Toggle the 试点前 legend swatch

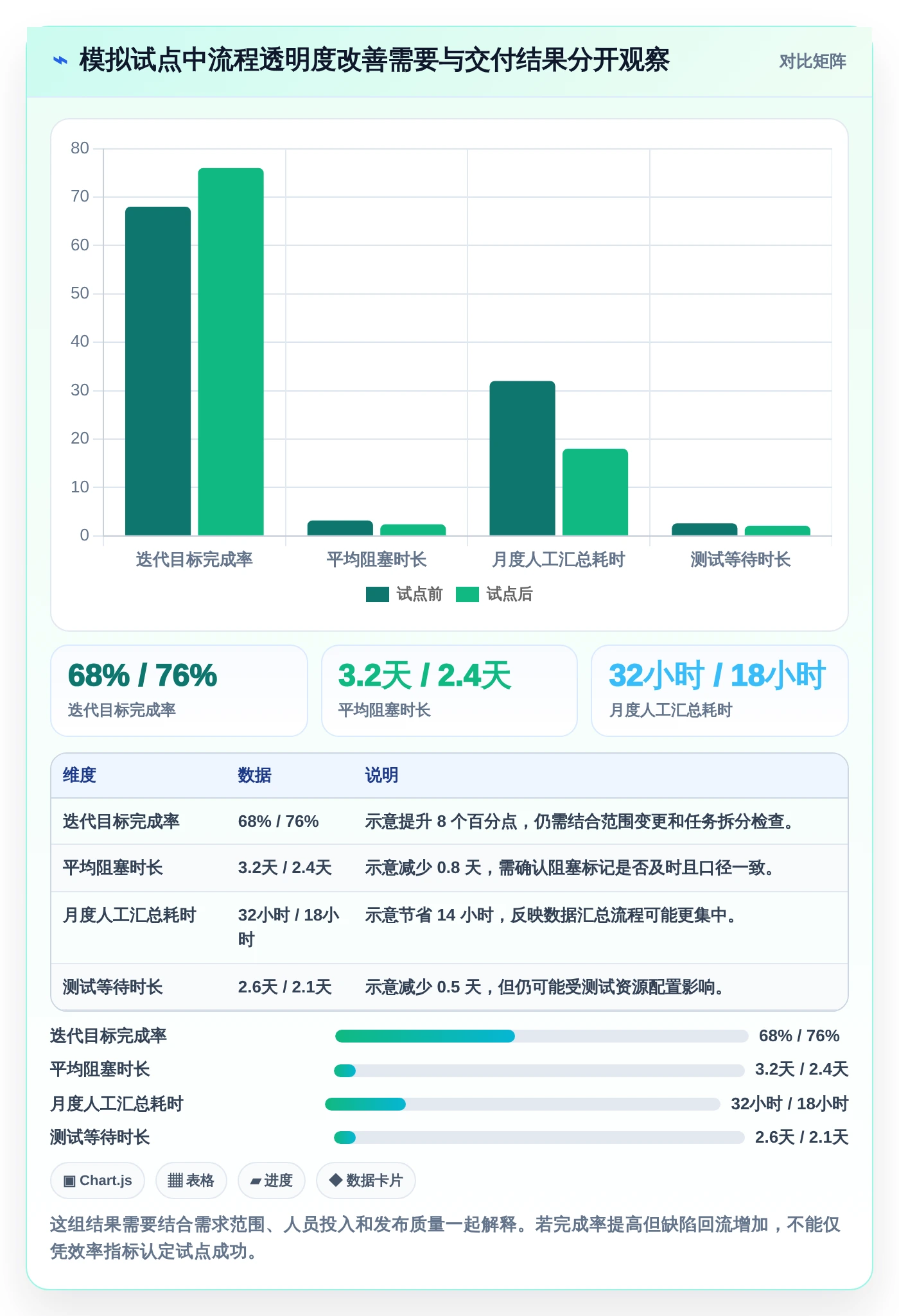tap(378, 594)
